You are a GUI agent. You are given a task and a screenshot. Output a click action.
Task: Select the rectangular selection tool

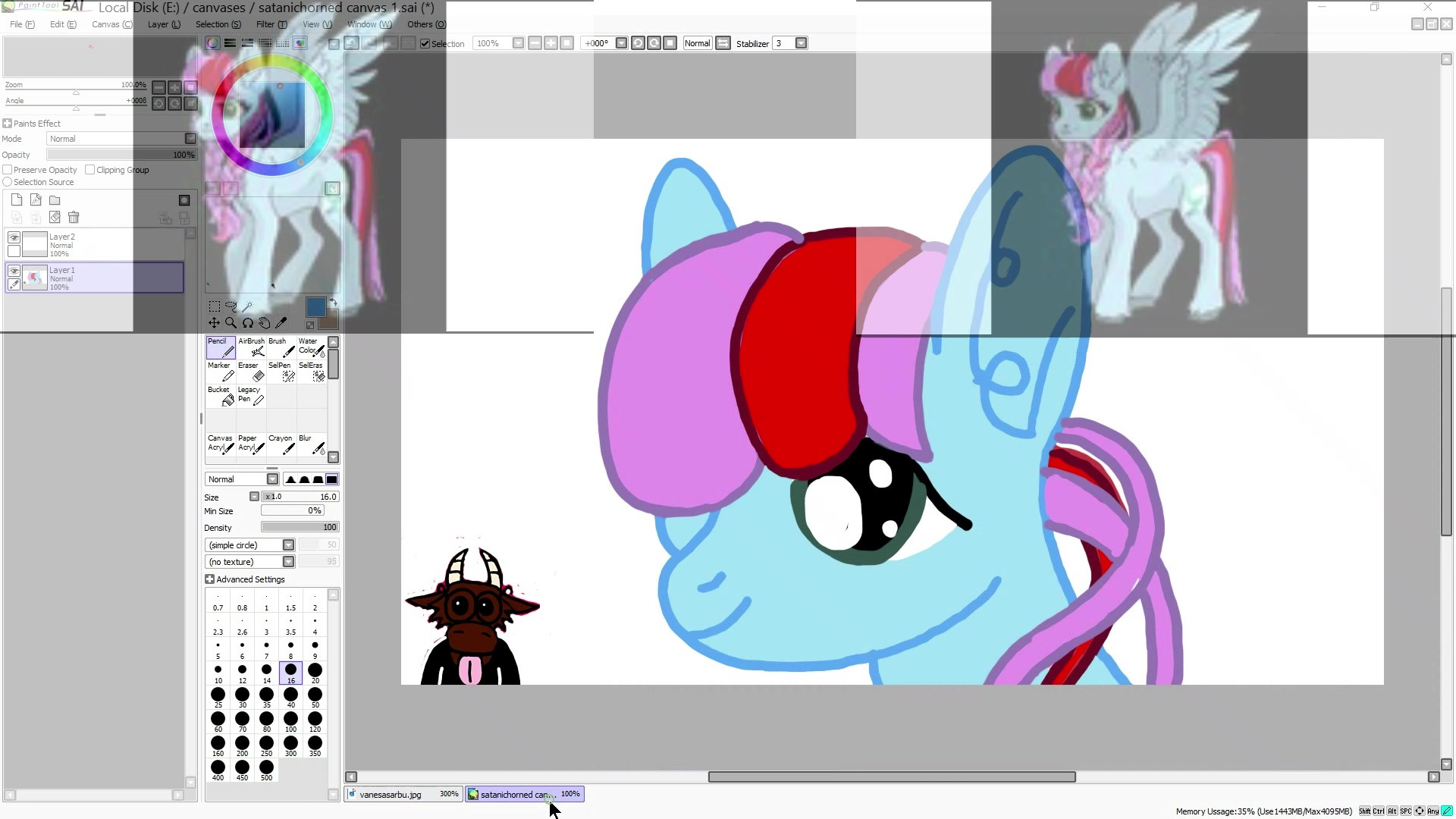[x=215, y=306]
